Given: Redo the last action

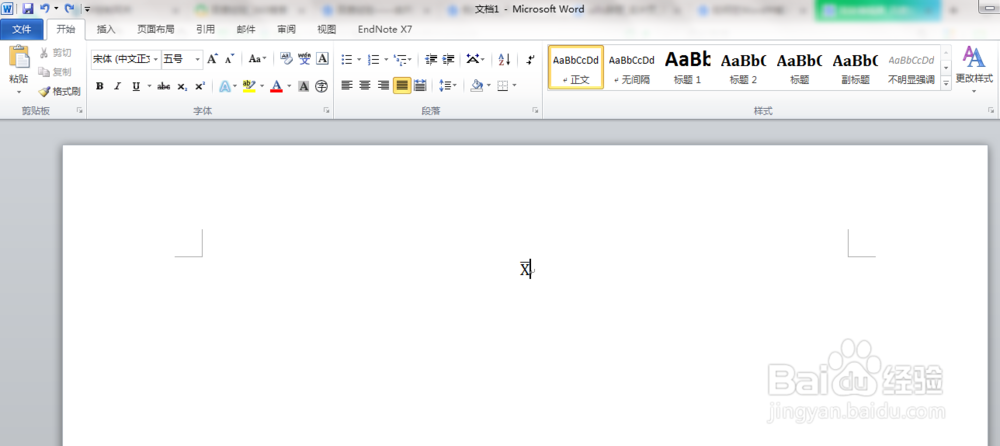Looking at the screenshot, I should pyautogui.click(x=70, y=9).
